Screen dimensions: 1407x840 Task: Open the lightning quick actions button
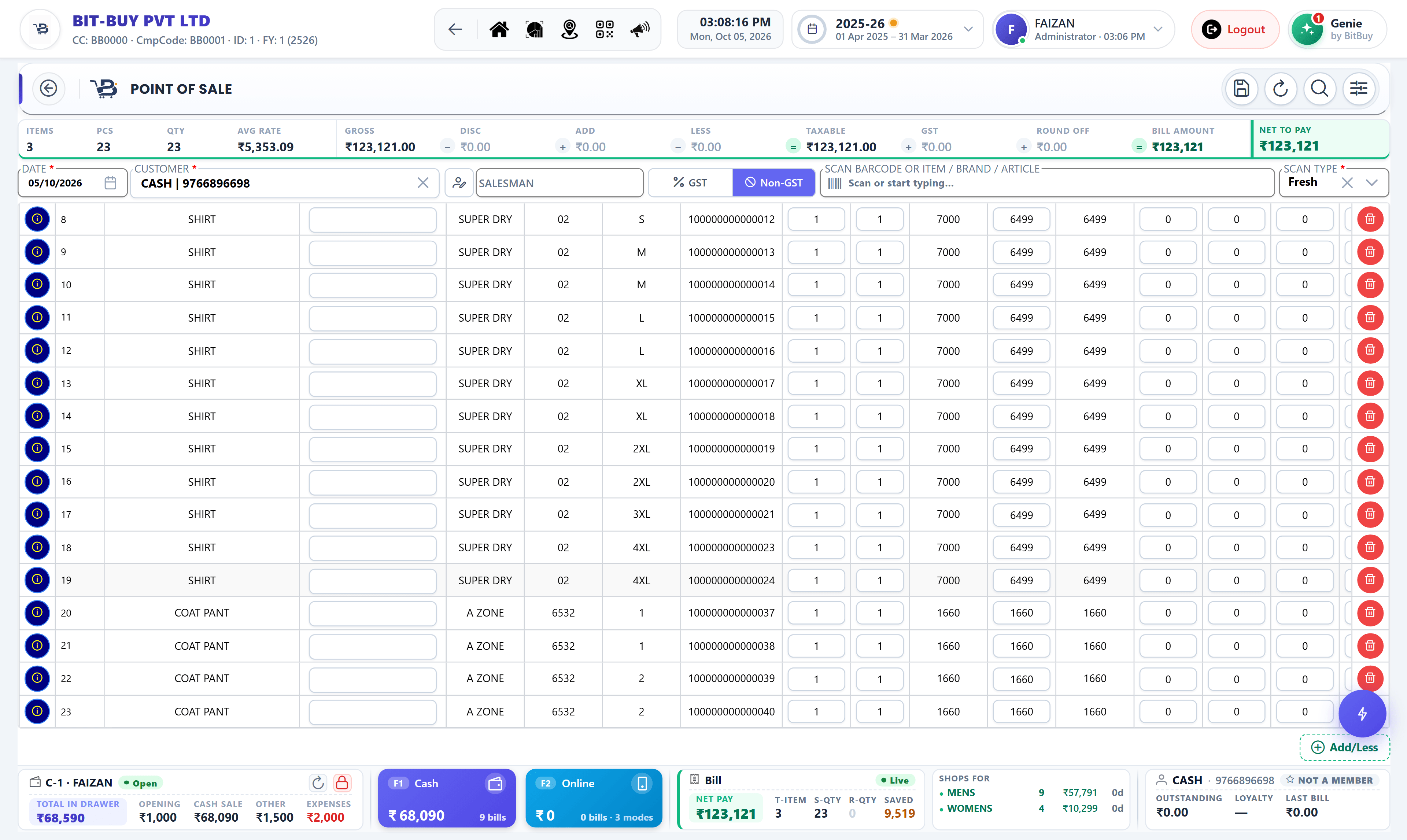coord(1362,714)
